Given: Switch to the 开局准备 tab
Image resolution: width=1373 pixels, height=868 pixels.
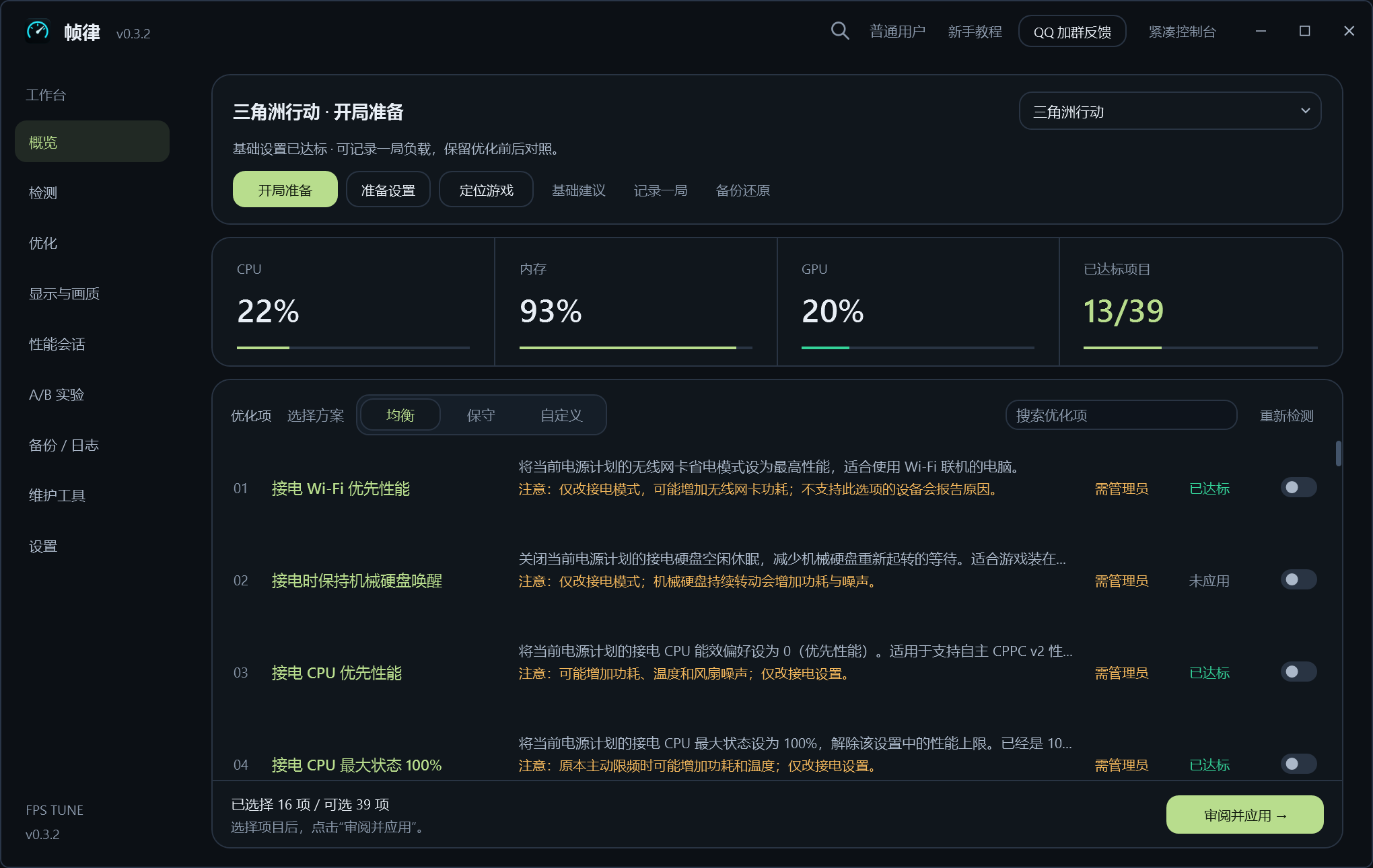Looking at the screenshot, I should (285, 190).
